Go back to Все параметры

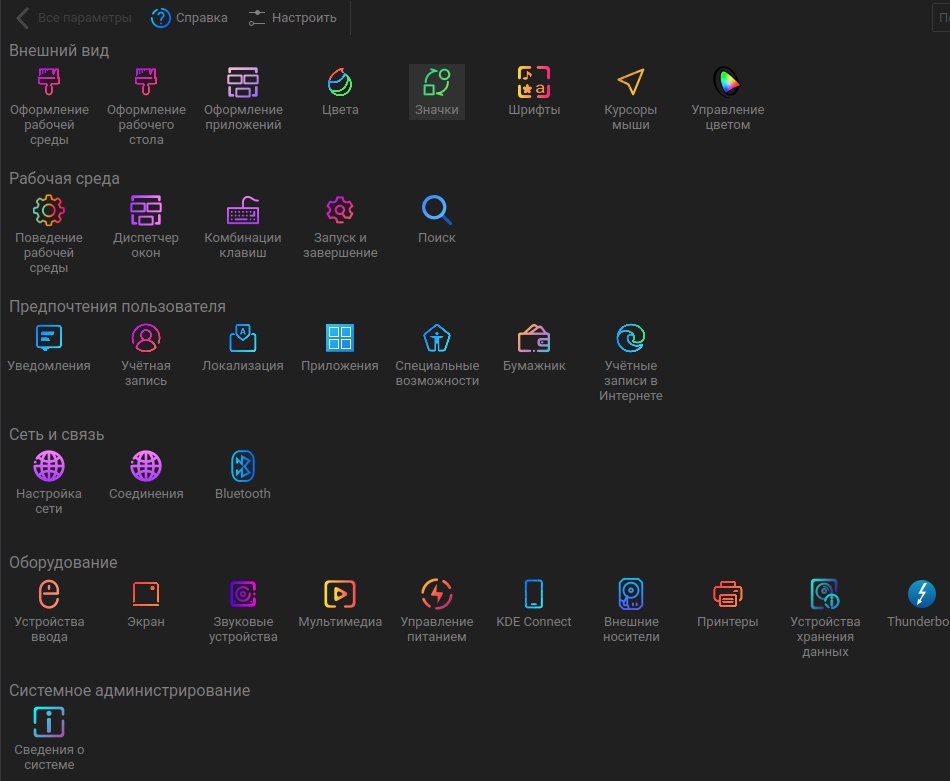(x=75, y=18)
